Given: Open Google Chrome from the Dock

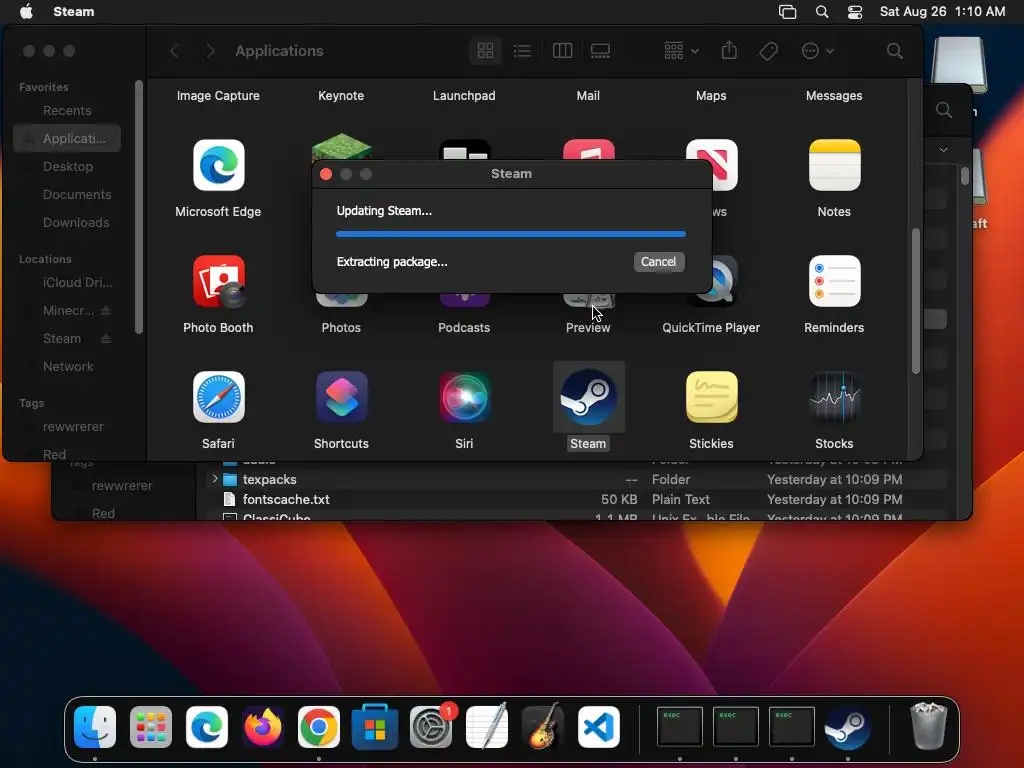Looking at the screenshot, I should tap(319, 727).
